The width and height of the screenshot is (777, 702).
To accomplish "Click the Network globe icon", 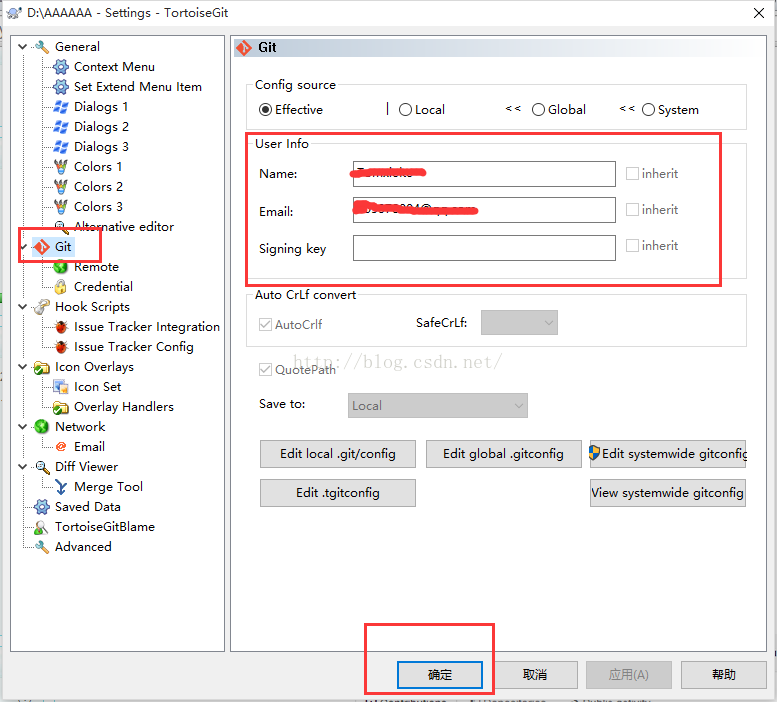I will point(42,427).
